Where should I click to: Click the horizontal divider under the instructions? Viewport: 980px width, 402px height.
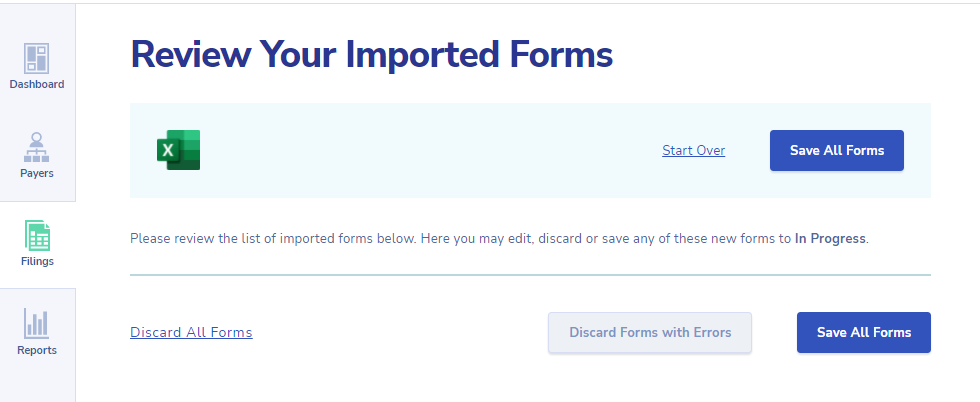click(x=530, y=274)
